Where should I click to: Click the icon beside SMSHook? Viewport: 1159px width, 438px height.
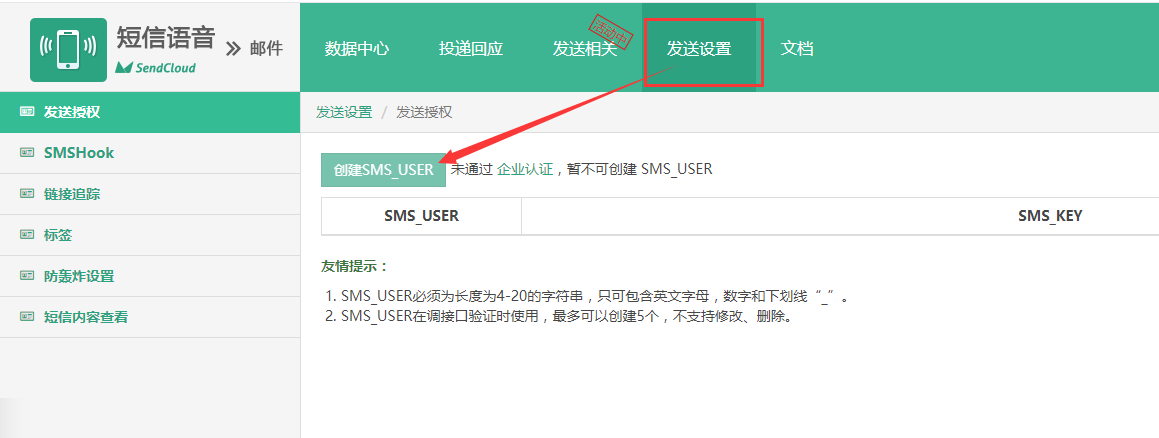pyautogui.click(x=27, y=153)
